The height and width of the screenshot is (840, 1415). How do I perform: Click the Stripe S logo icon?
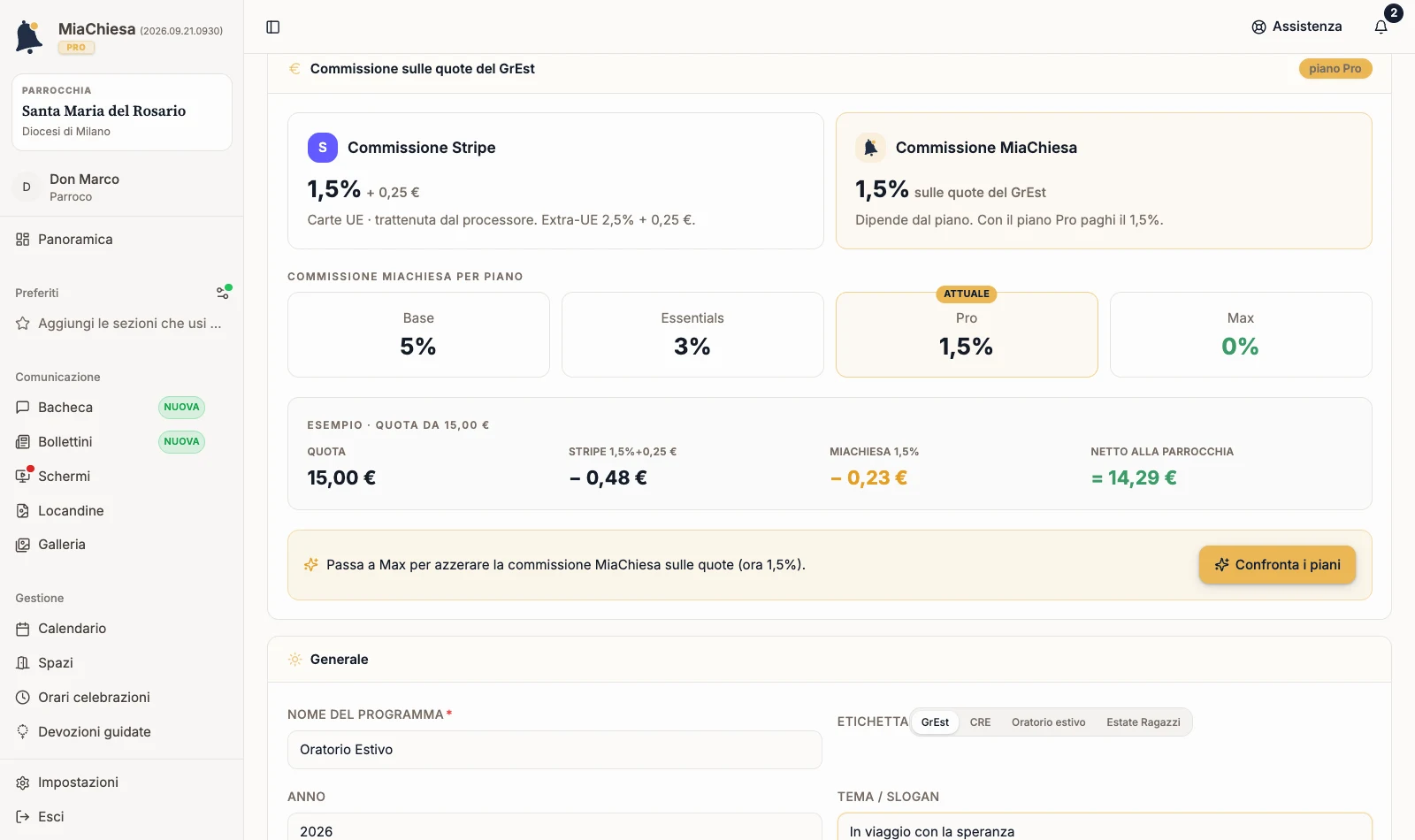(x=323, y=148)
